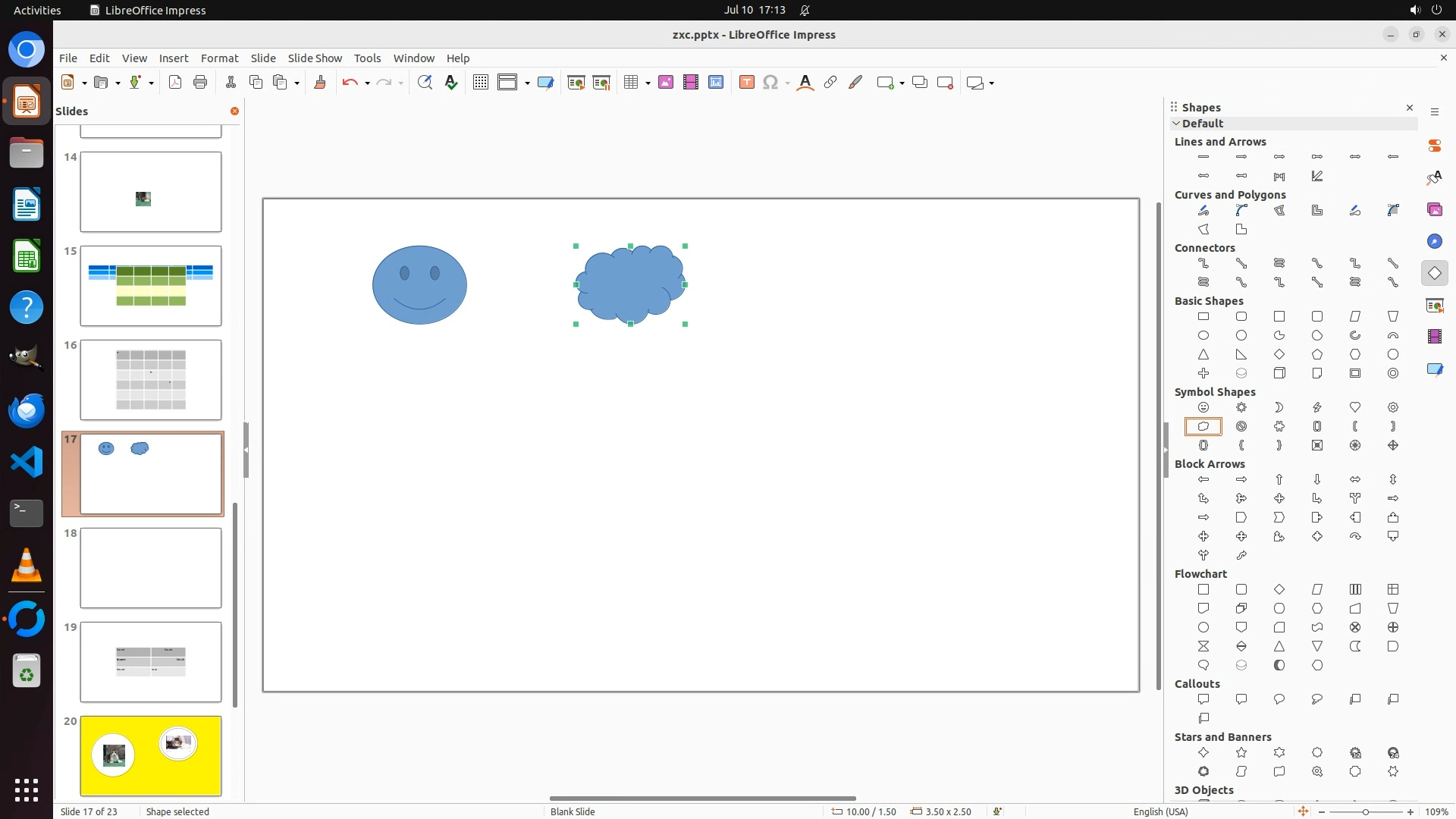The image size is (1456, 819).
Task: Open the Gallery sidebar deck icon
Action: pyautogui.click(x=1434, y=209)
